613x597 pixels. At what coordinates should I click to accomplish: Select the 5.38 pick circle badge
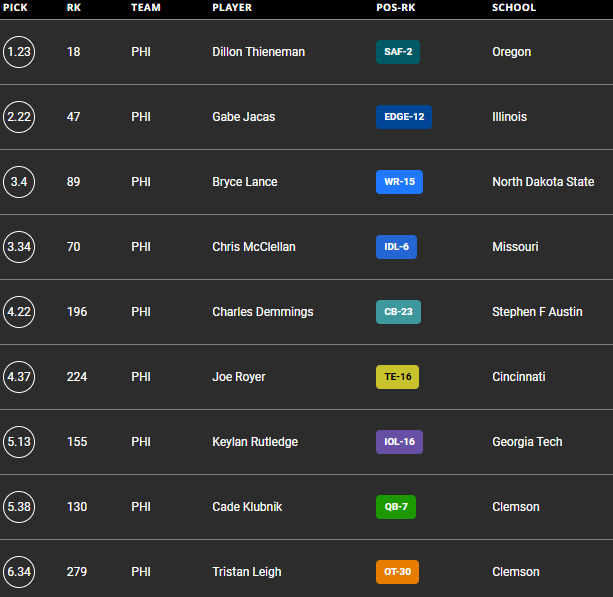coord(18,507)
